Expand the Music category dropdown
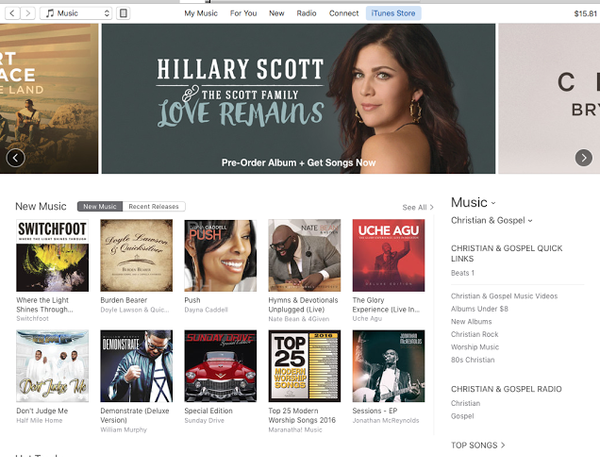 pos(473,202)
